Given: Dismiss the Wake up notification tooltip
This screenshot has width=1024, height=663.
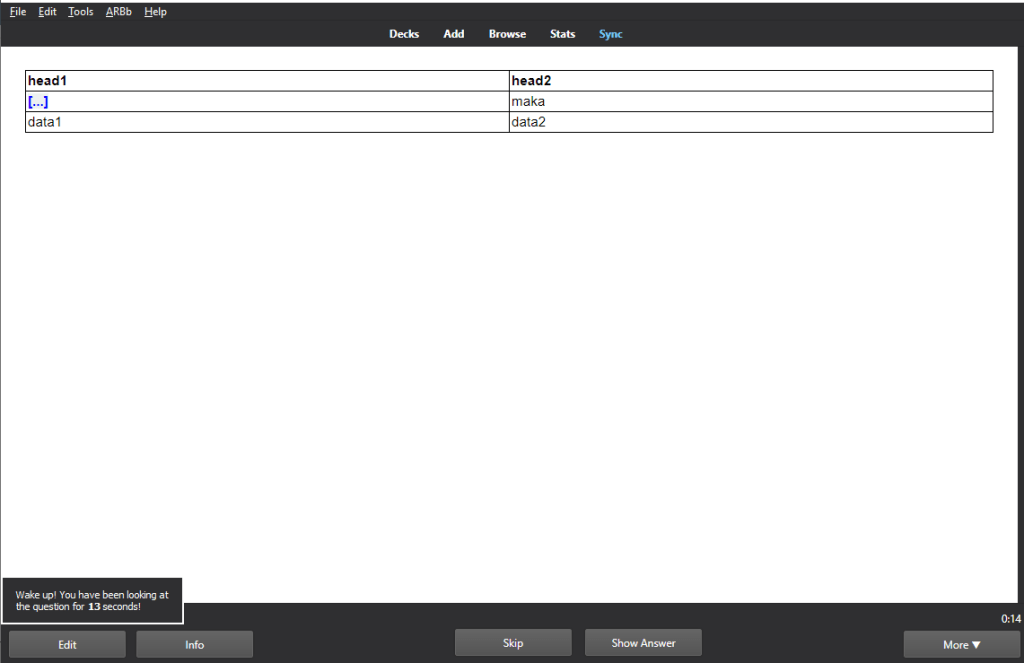Looking at the screenshot, I should [92, 600].
